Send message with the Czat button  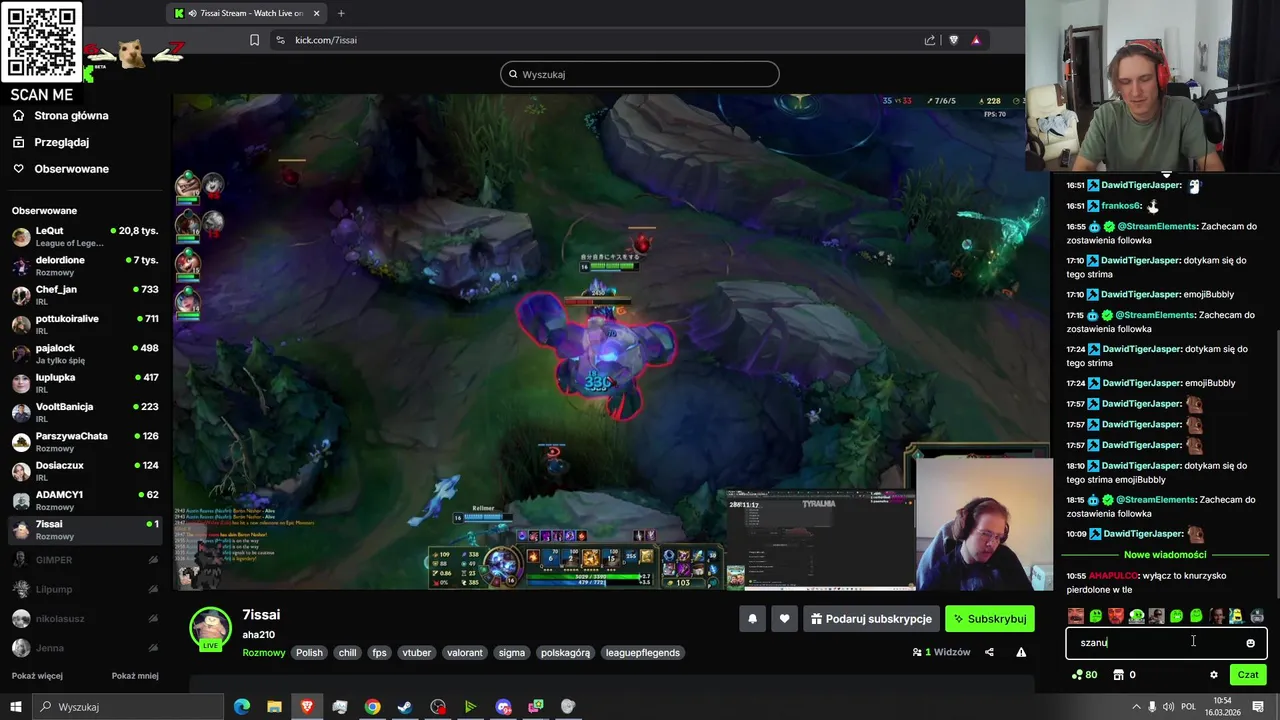click(1248, 675)
